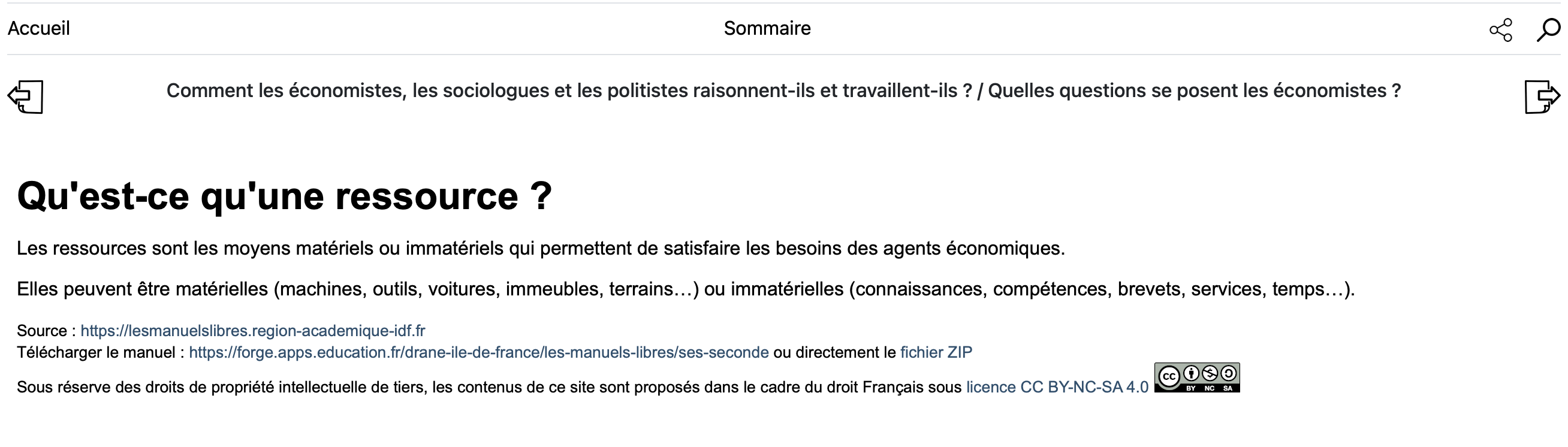Click breadcrumb 'Quelles questions se posent les économistes ?'
Image resolution: width=1568 pixels, height=447 pixels.
(1193, 90)
